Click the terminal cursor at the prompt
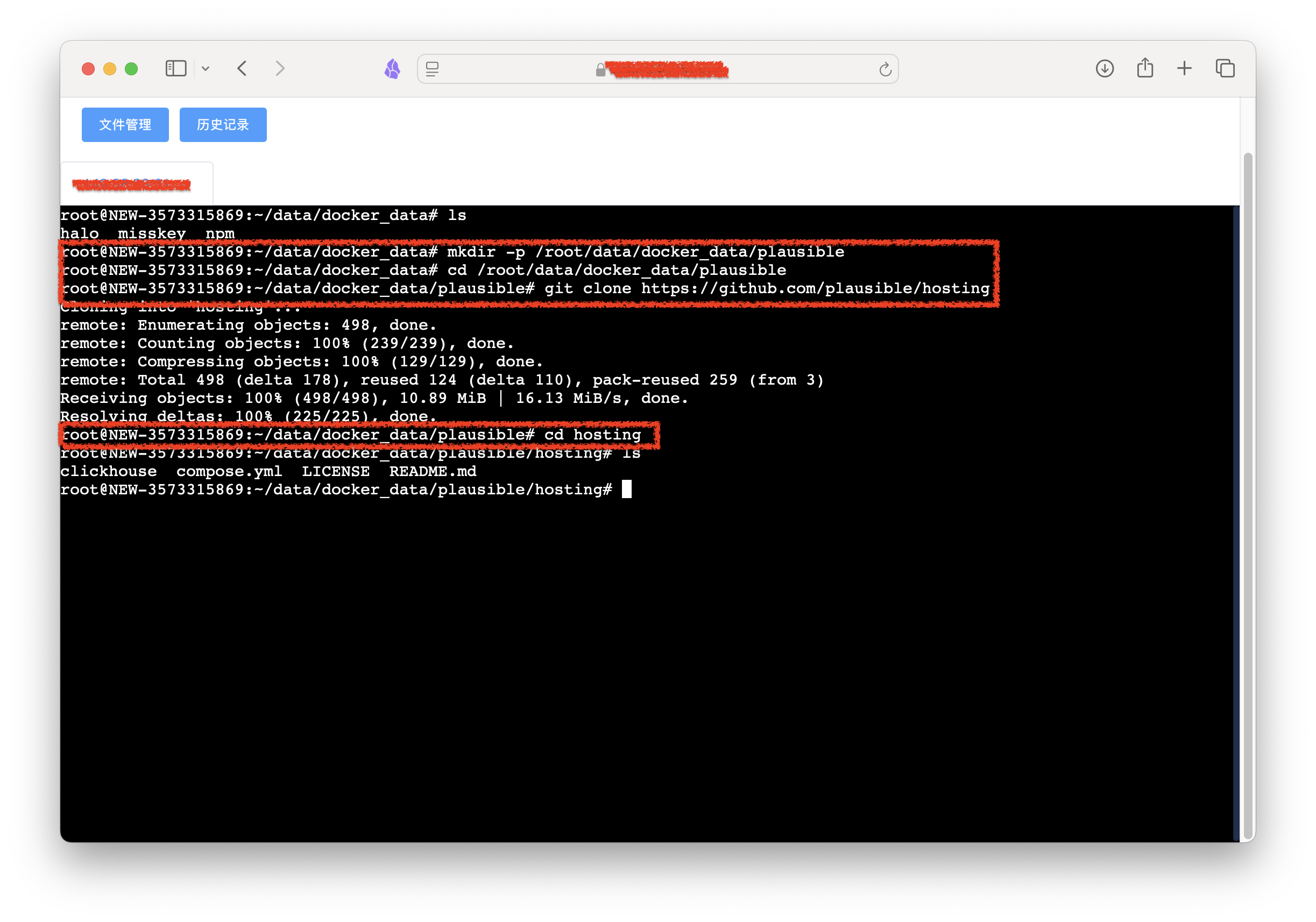The height and width of the screenshot is (922, 1316). click(x=626, y=490)
